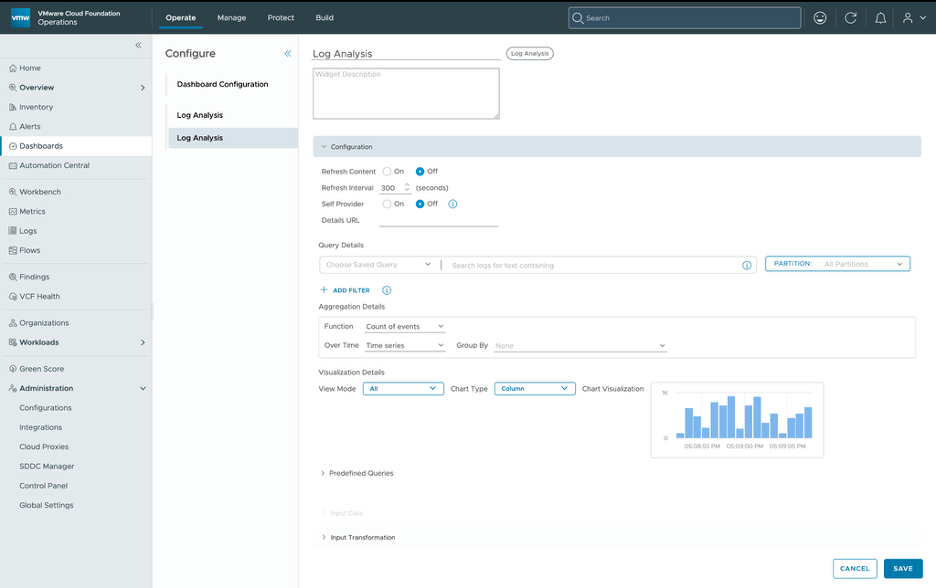This screenshot has height=588, width=936.
Task: Open notifications bell icon
Action: (x=880, y=18)
